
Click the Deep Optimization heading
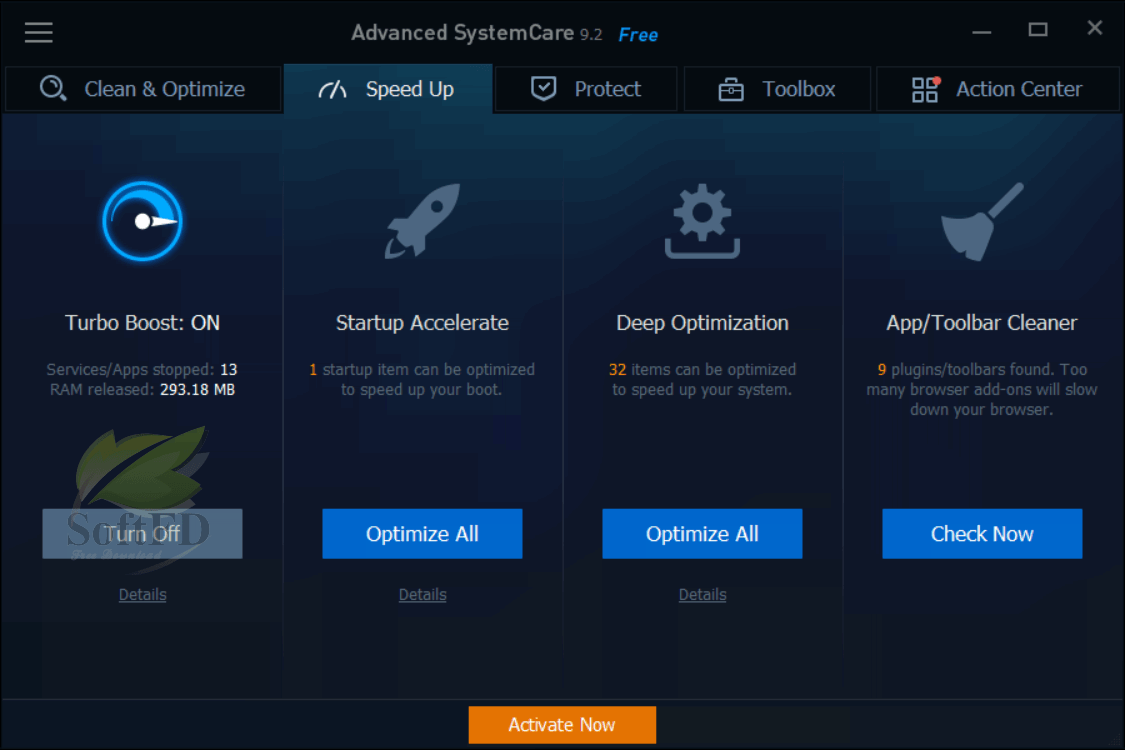click(702, 323)
